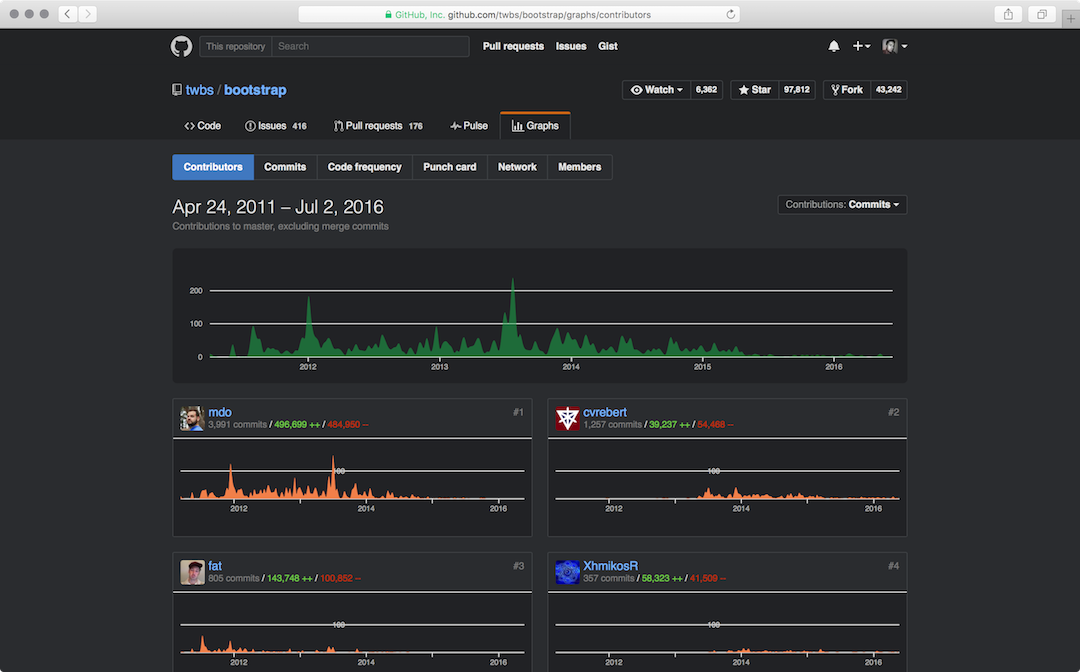Open mdo's profile link
The width and height of the screenshot is (1080, 672).
220,412
